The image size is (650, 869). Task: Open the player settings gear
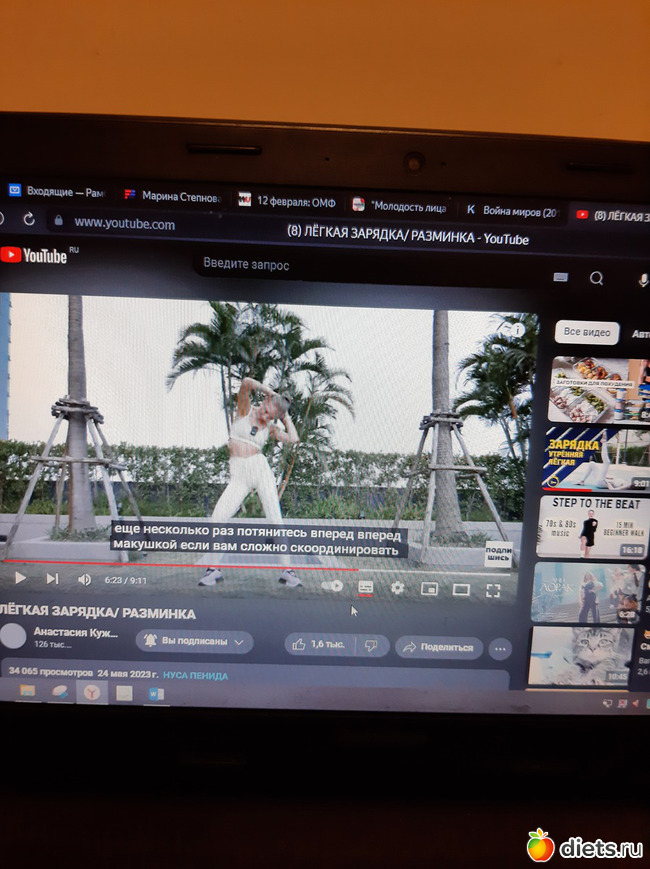397,588
